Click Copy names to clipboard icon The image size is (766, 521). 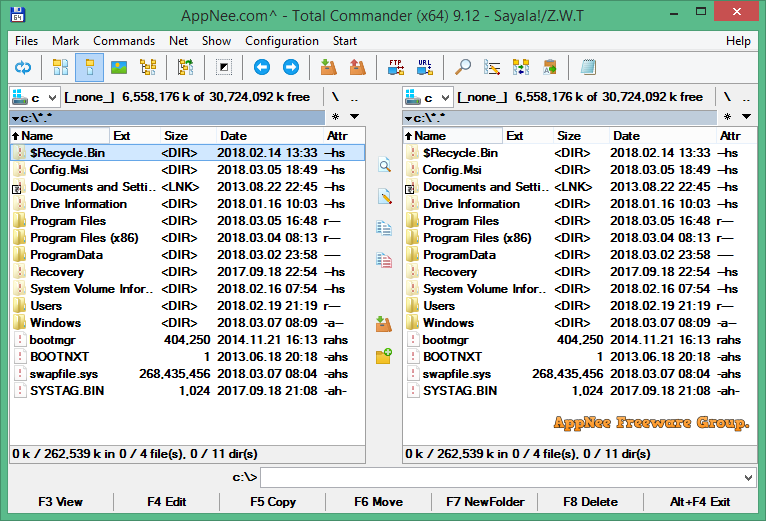coord(550,67)
